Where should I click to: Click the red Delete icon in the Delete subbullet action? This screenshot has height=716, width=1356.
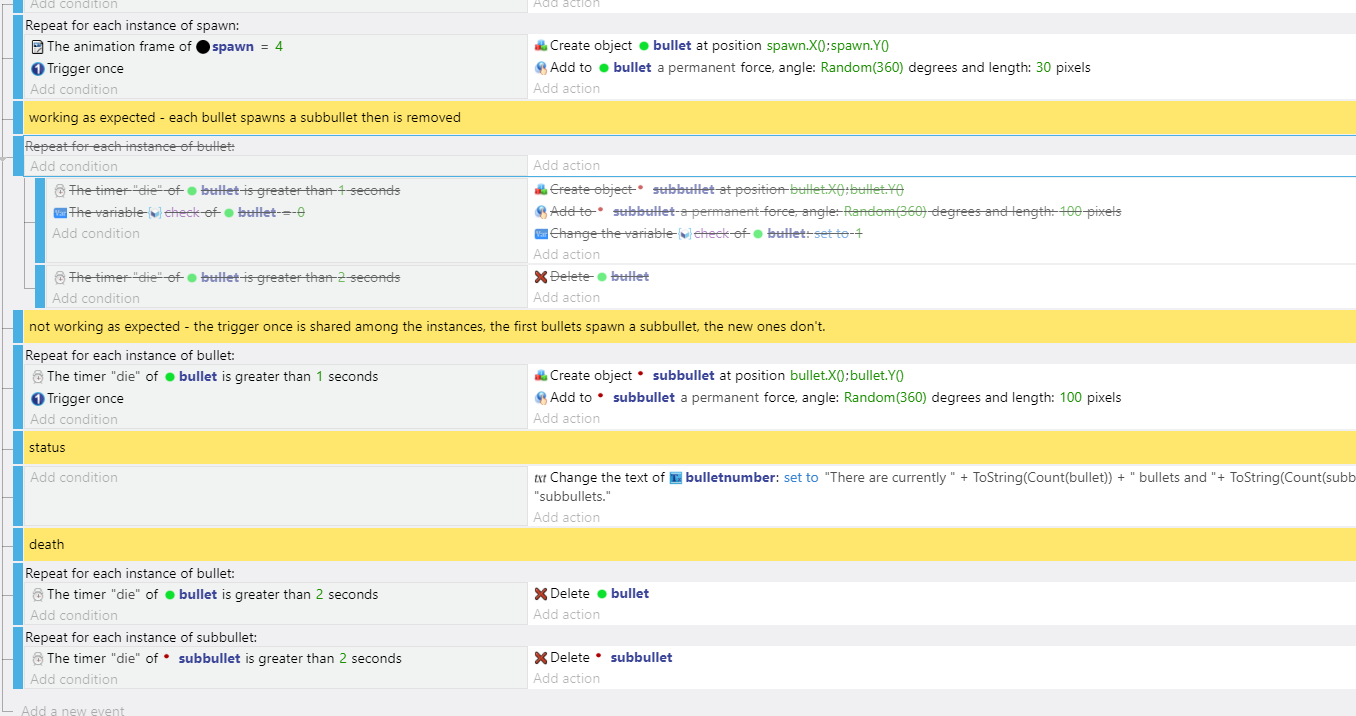(x=538, y=657)
